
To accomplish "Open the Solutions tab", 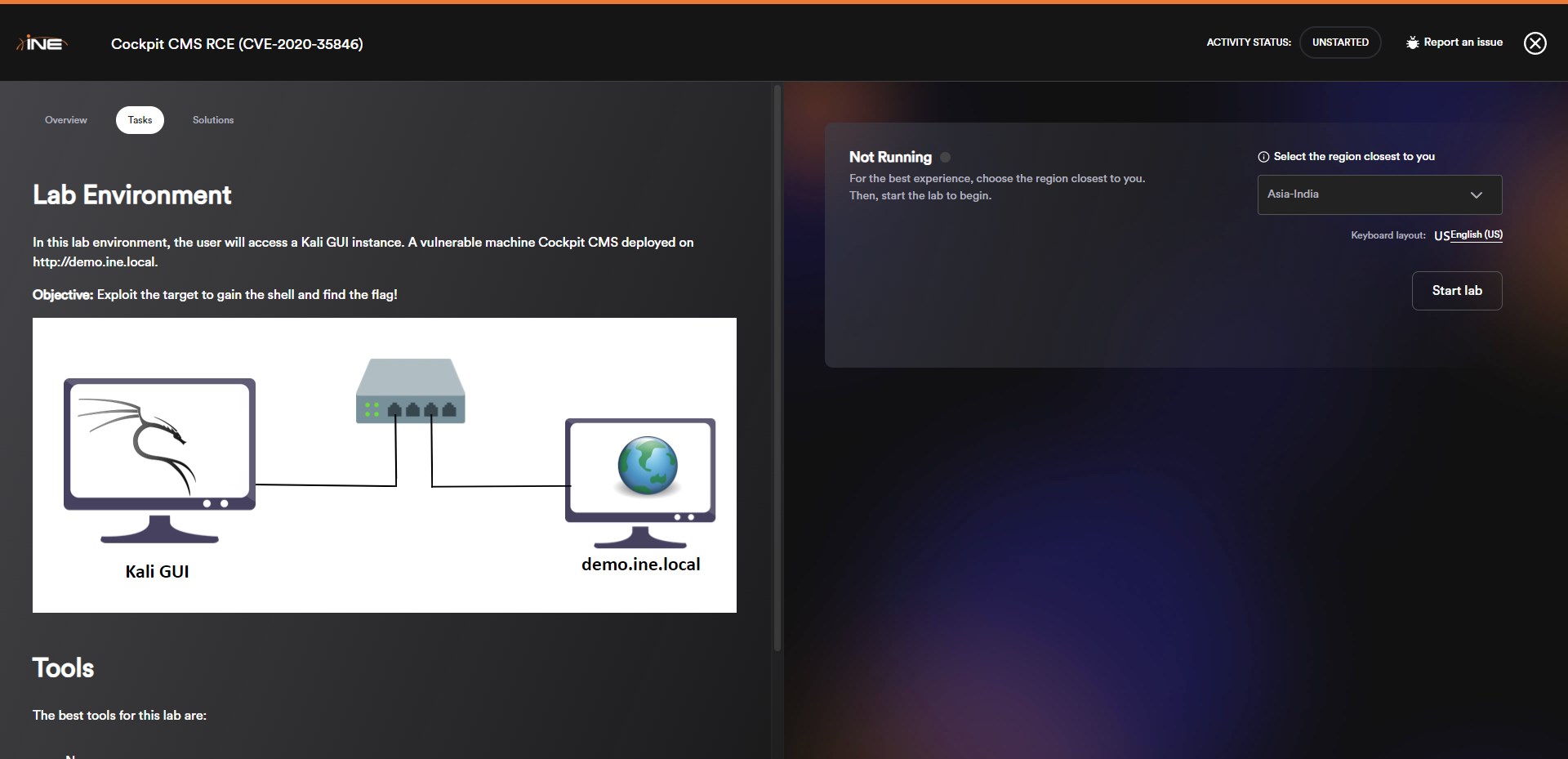I will tap(213, 120).
